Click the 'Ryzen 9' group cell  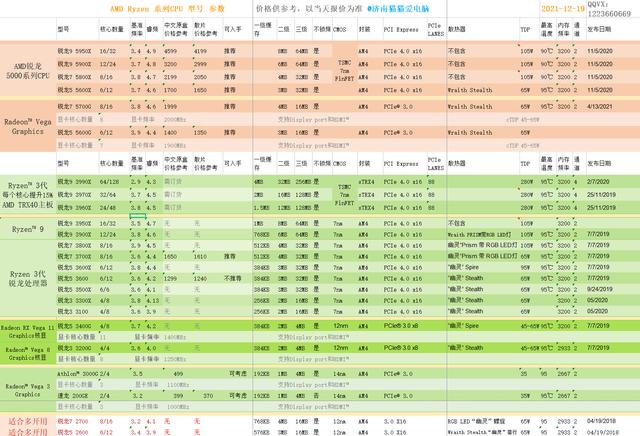(28, 229)
